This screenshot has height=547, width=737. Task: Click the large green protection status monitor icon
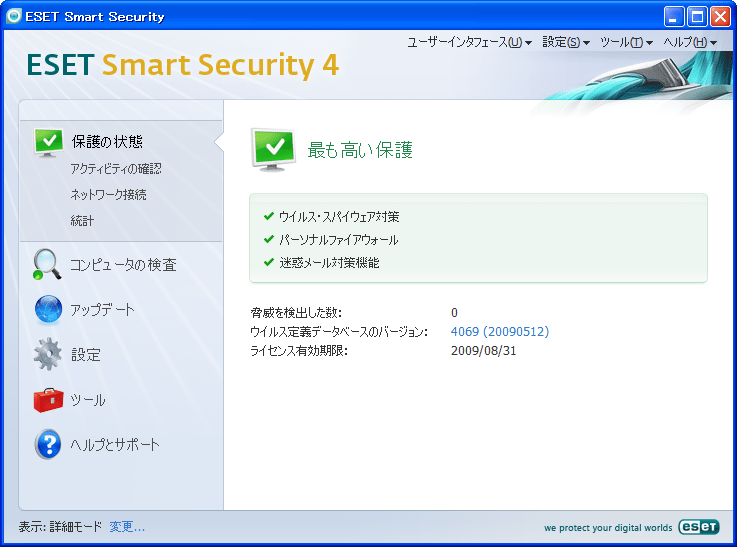point(274,150)
